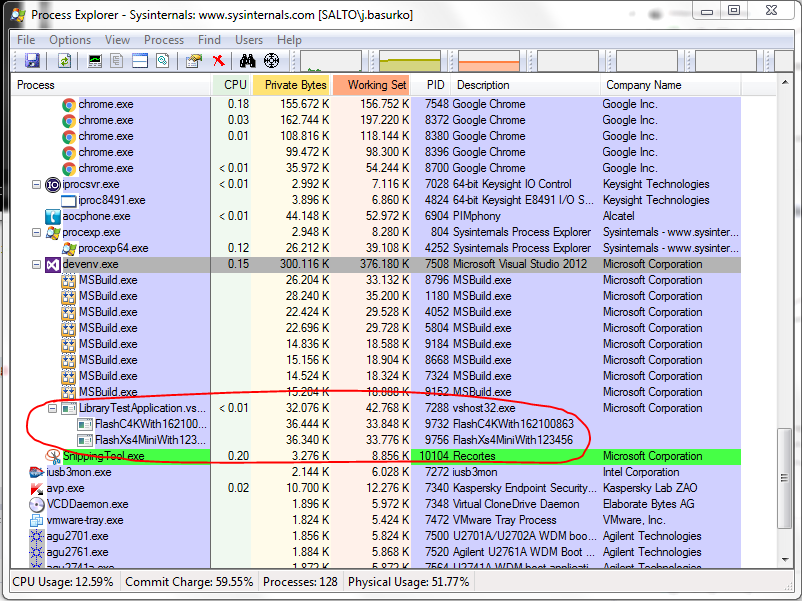Click the down arrow of vertical scrollbar
This screenshot has width=802, height=601.
click(785, 560)
